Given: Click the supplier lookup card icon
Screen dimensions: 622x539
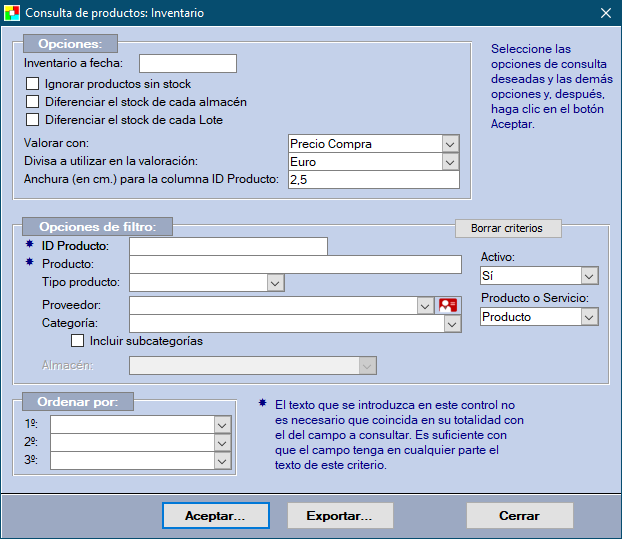Looking at the screenshot, I should click(447, 305).
